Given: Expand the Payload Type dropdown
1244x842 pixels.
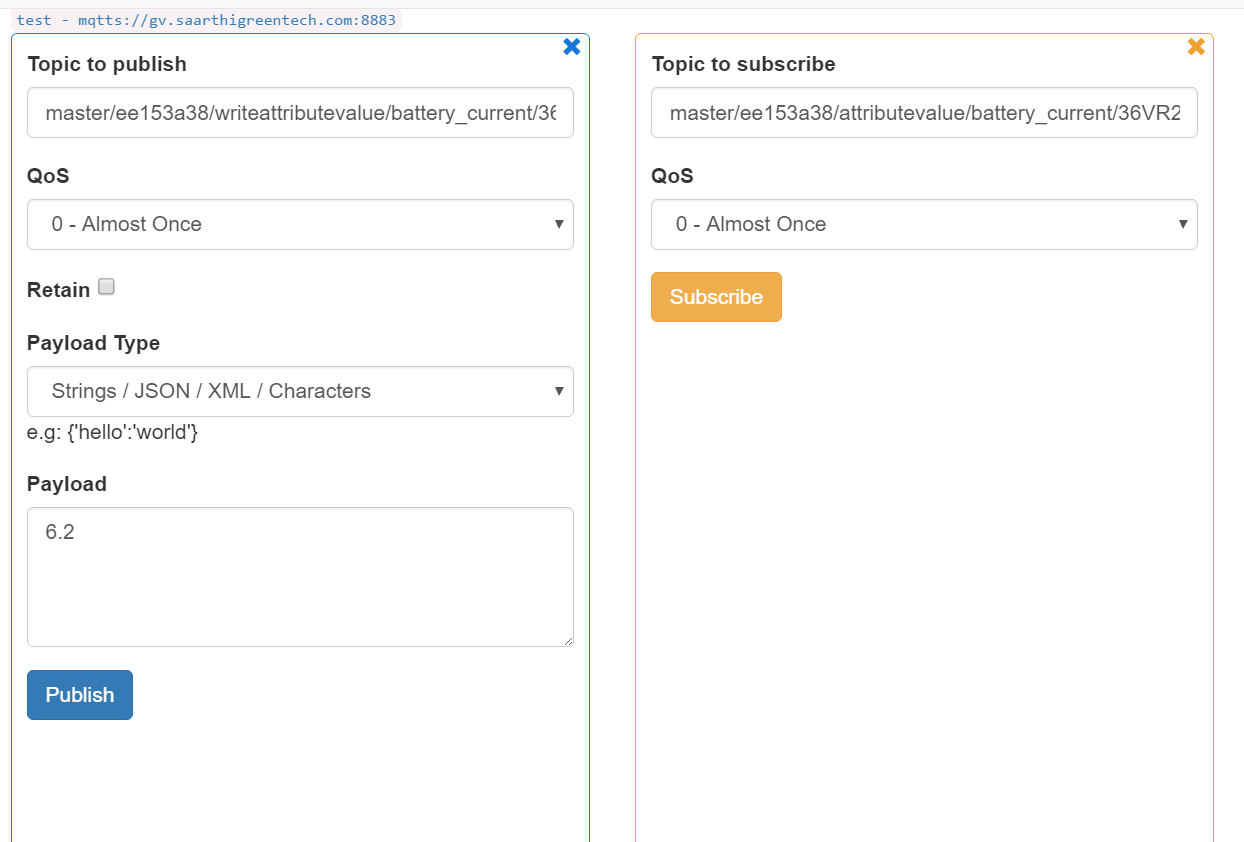Looking at the screenshot, I should [300, 391].
